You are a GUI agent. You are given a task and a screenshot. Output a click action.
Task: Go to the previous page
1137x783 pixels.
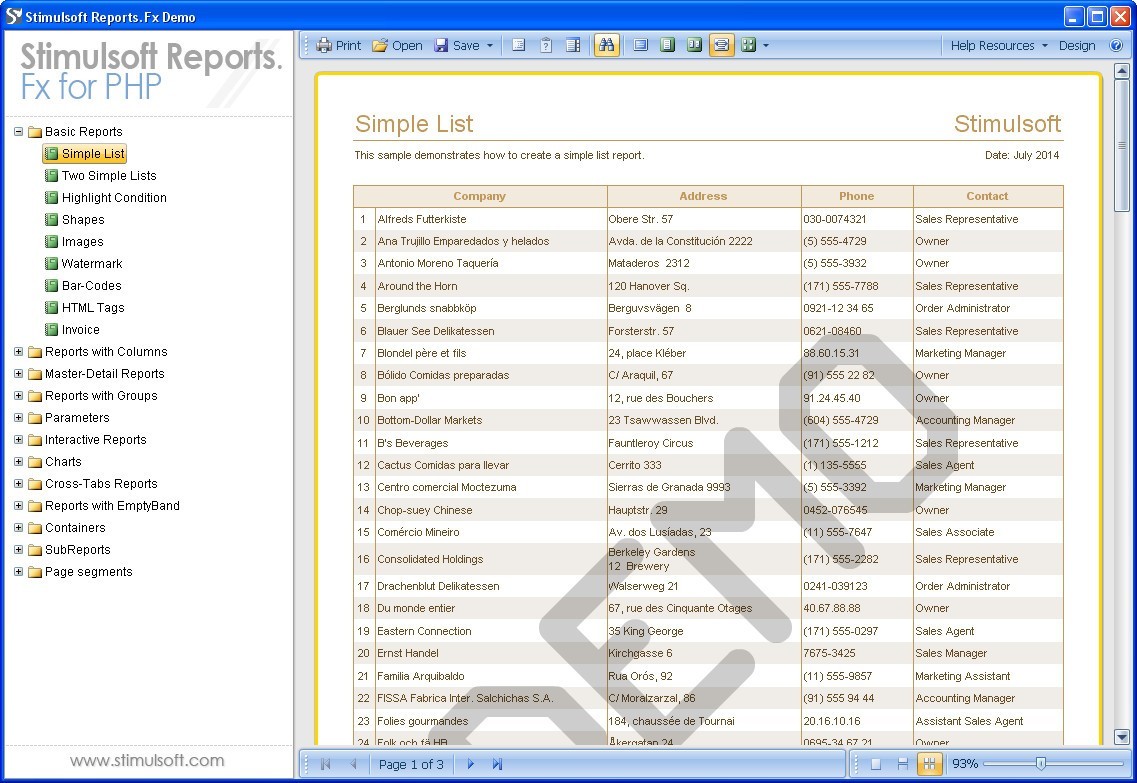[353, 763]
